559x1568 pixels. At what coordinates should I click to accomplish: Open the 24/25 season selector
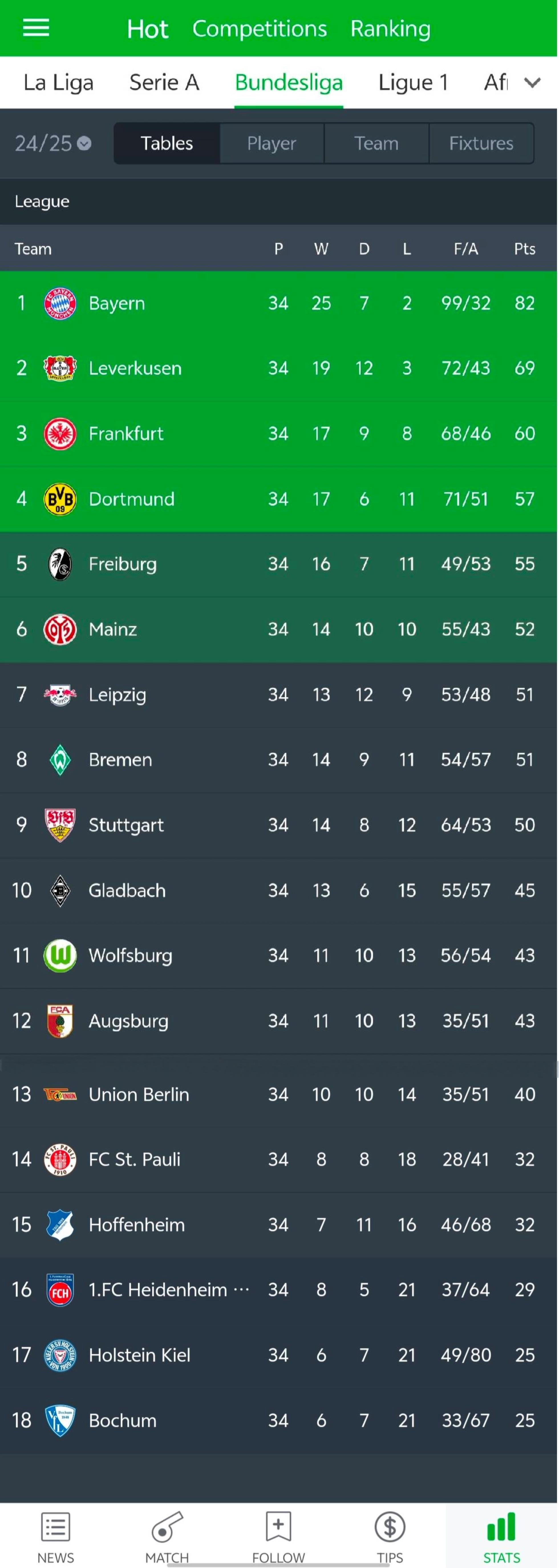coord(53,144)
